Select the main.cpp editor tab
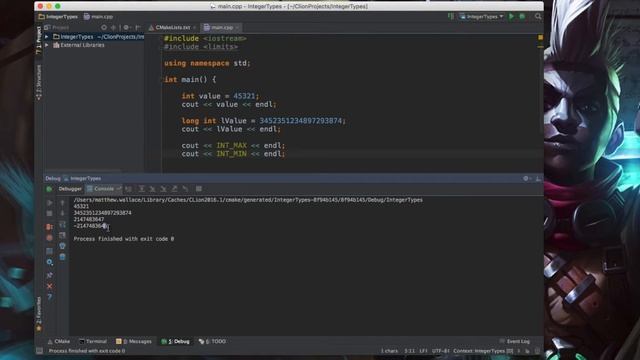This screenshot has height=360, width=640. click(222, 27)
